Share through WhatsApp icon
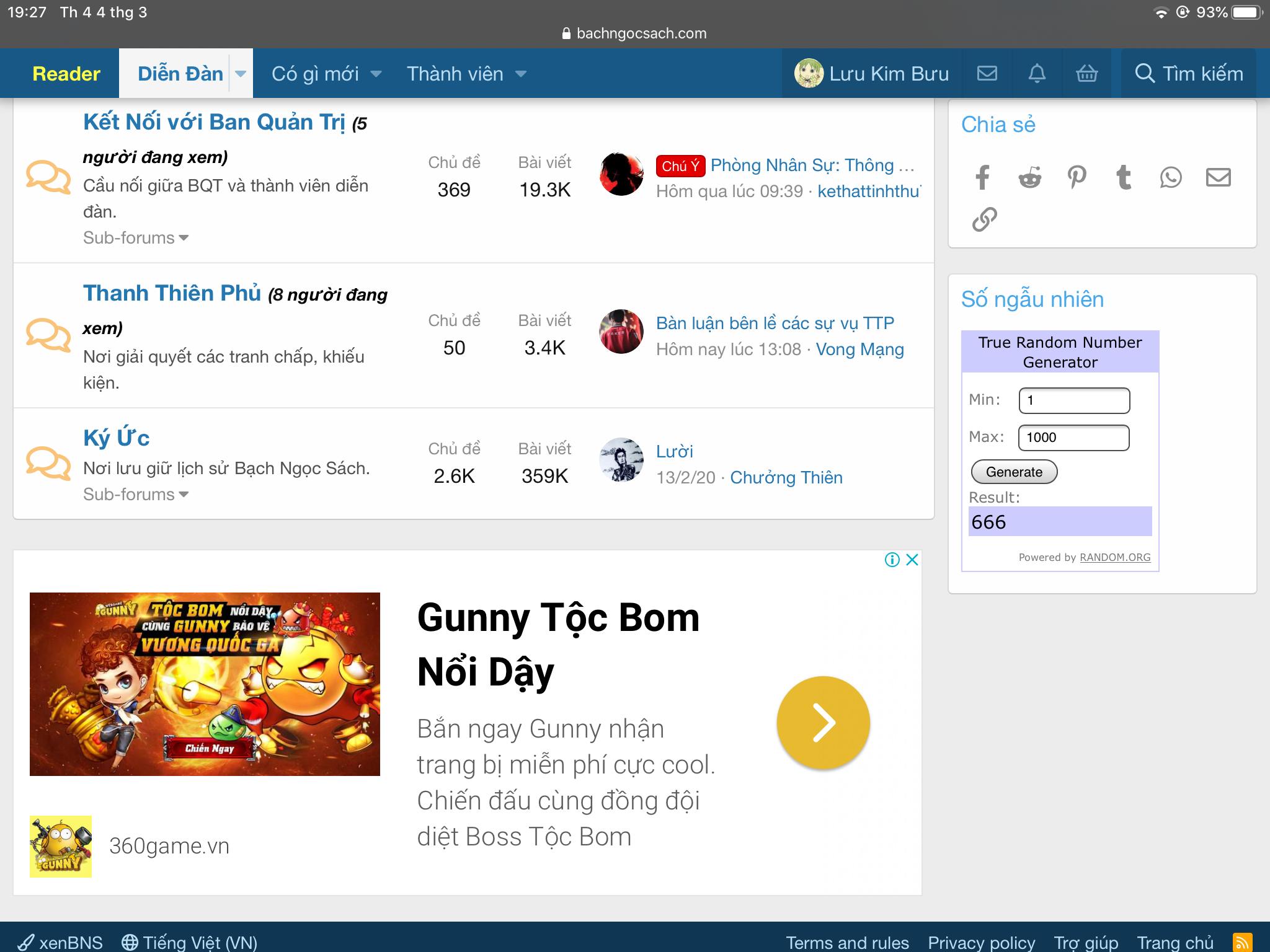 tap(1171, 178)
